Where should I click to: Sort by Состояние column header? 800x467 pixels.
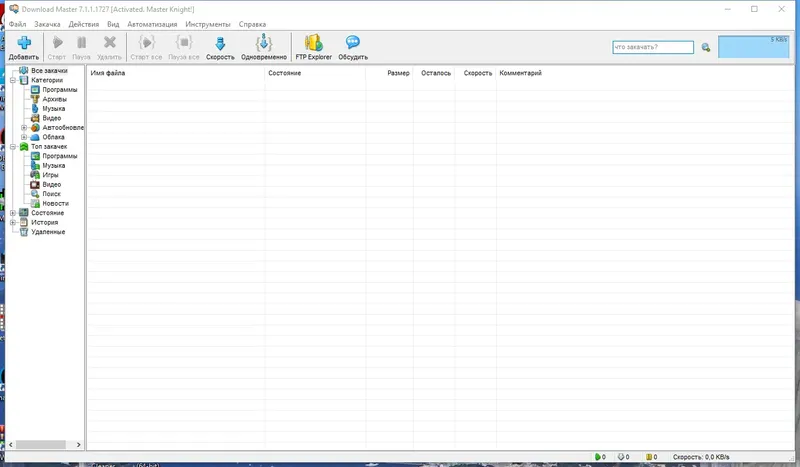tap(315, 73)
